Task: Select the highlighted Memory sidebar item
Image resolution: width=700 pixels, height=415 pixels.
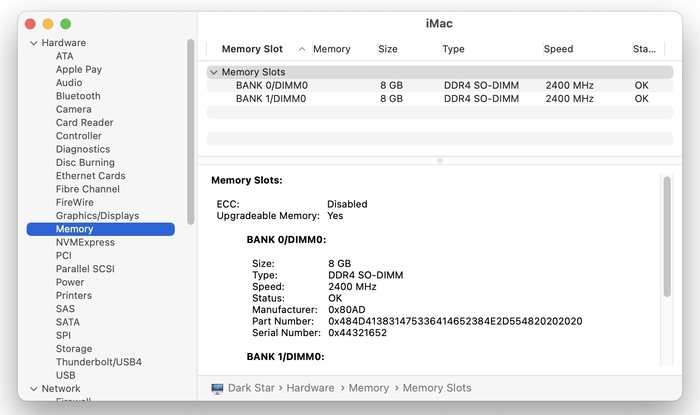Action: click(100, 229)
